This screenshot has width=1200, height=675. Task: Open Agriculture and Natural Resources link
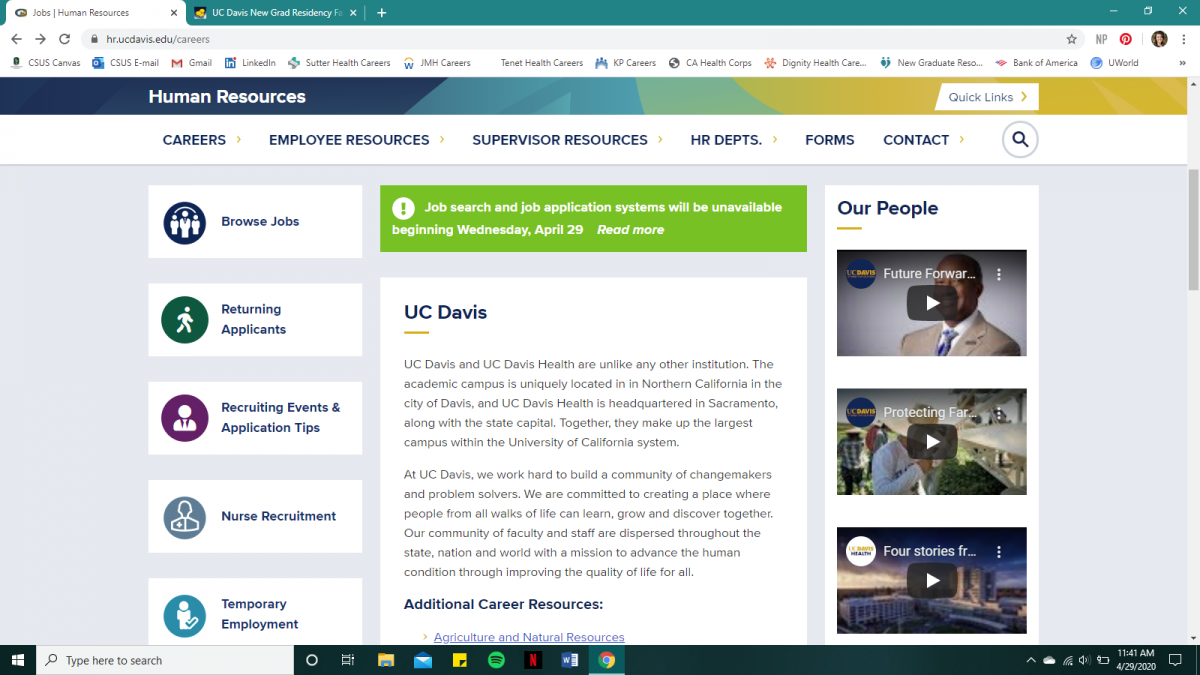[x=528, y=637]
